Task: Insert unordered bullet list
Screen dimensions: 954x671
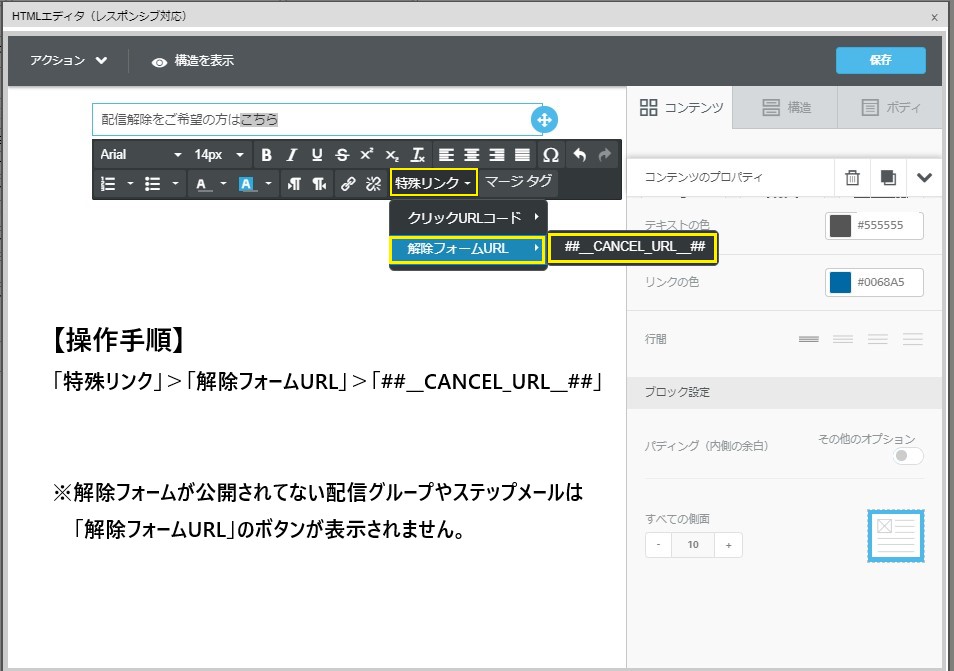Action: pyautogui.click(x=153, y=184)
